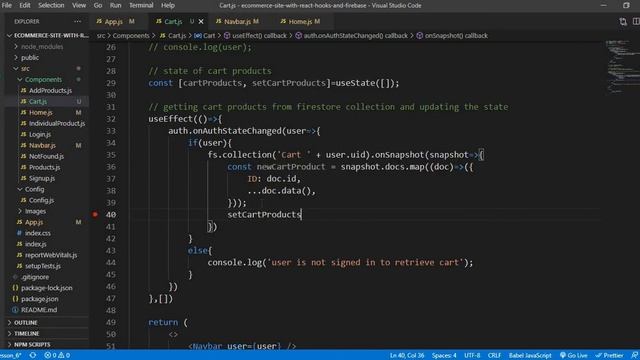Open Explorer more actions ellipsis
Viewport: 640px width, 360px height.
pos(78,21)
